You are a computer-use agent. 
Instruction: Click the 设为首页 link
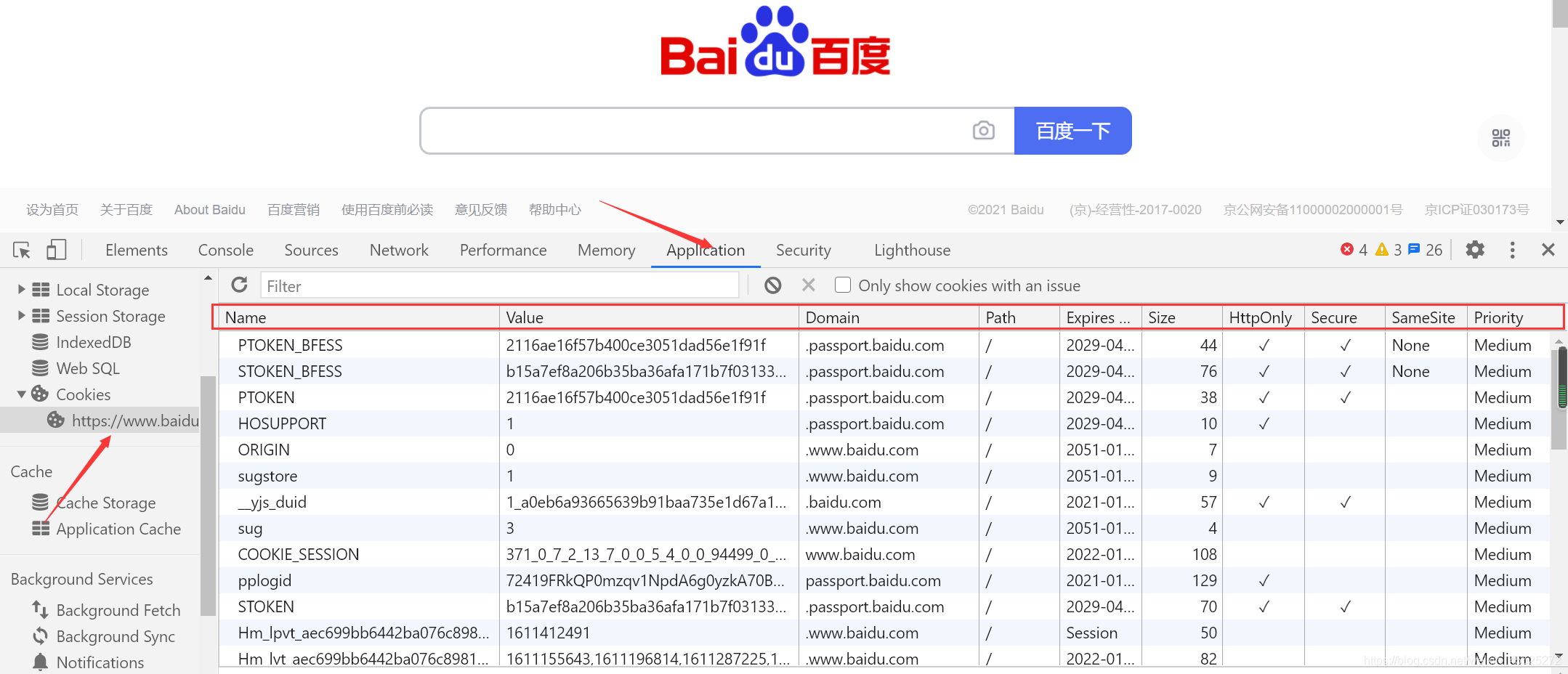(x=52, y=210)
